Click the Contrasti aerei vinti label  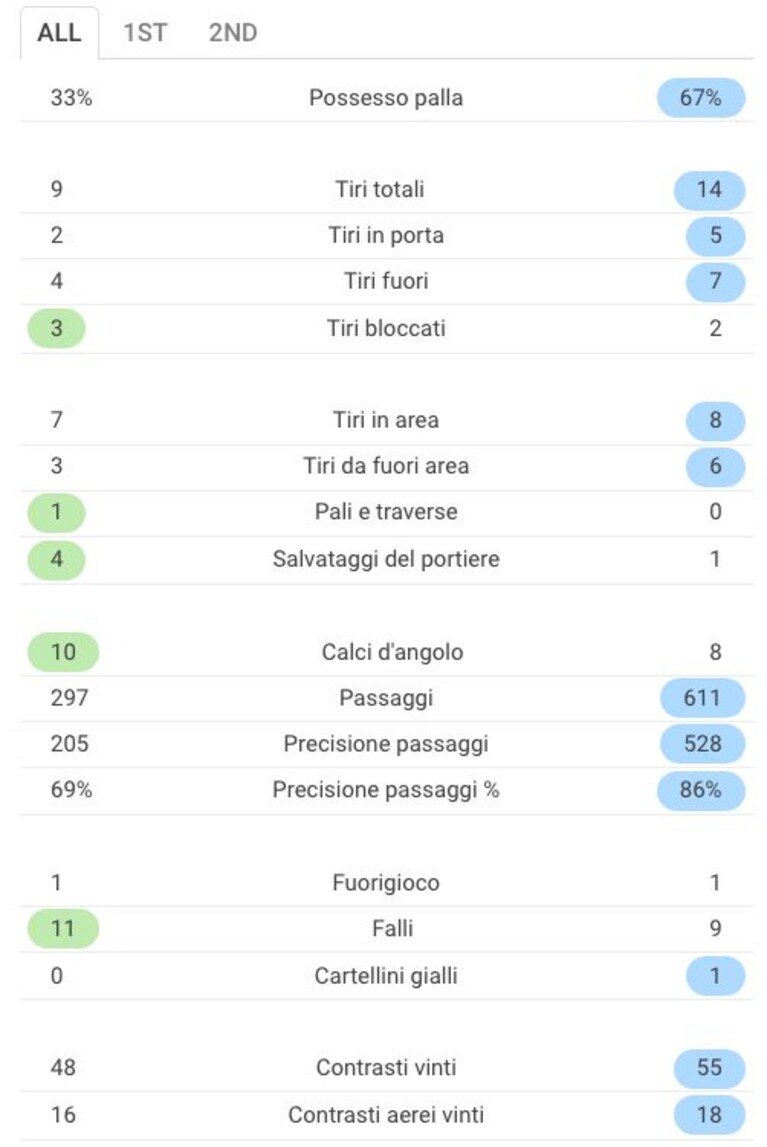coord(386,1115)
